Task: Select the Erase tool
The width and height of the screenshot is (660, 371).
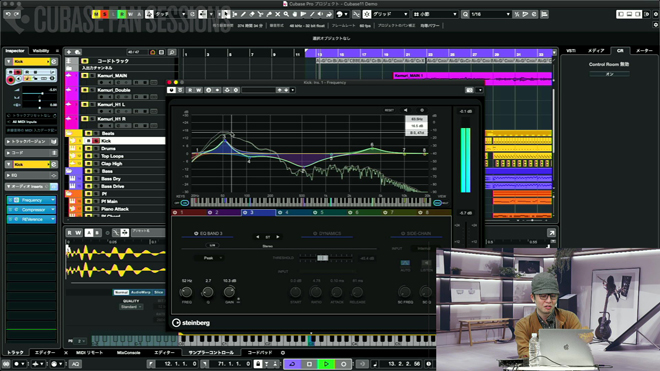Action: 252,14
